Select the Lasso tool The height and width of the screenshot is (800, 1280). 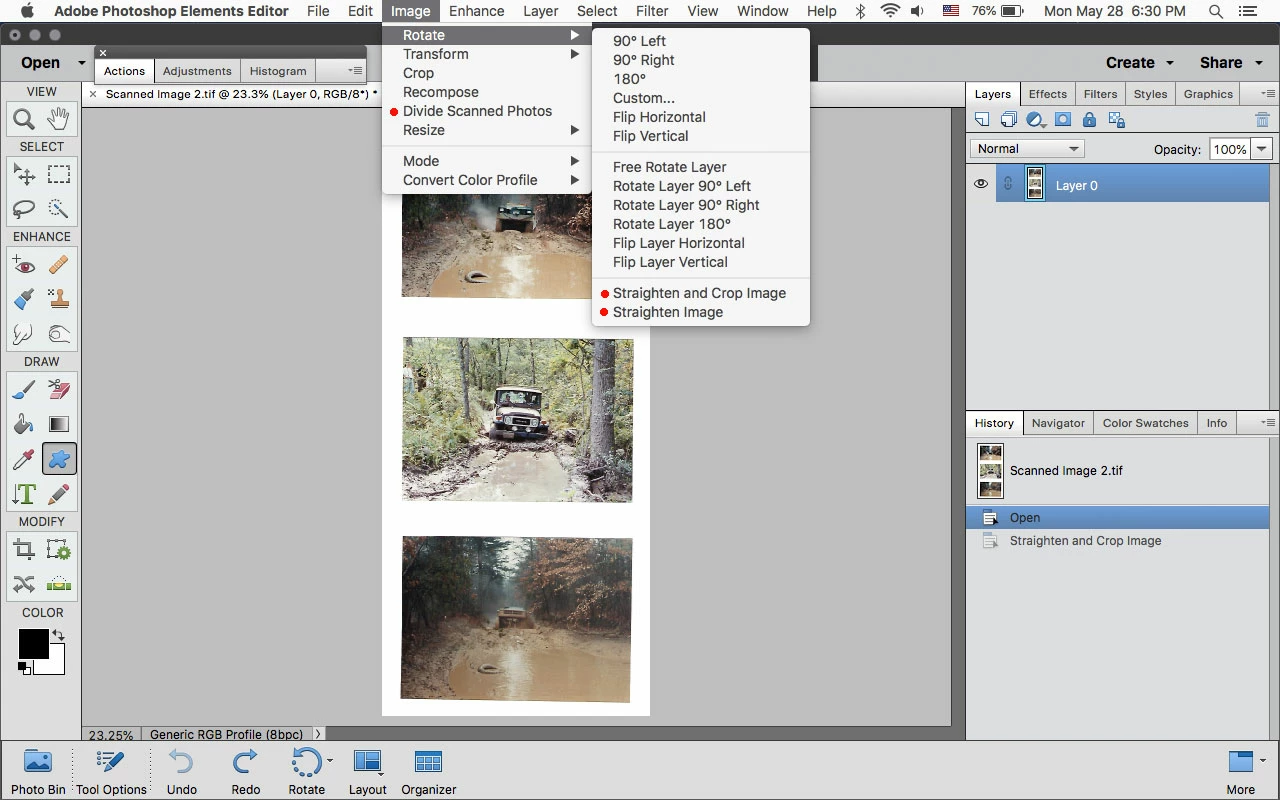(x=24, y=209)
